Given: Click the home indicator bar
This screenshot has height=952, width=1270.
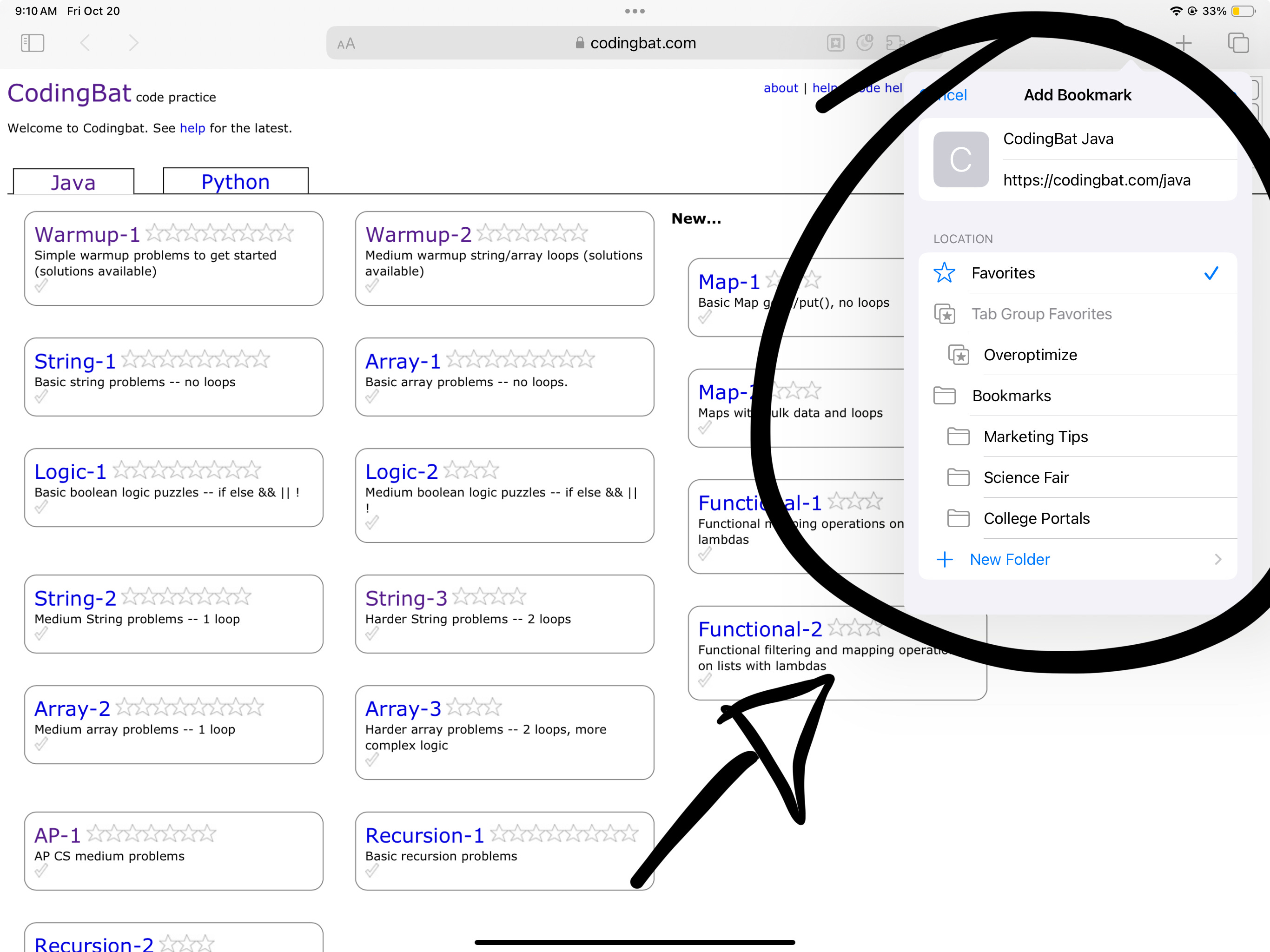Looking at the screenshot, I should click(635, 942).
